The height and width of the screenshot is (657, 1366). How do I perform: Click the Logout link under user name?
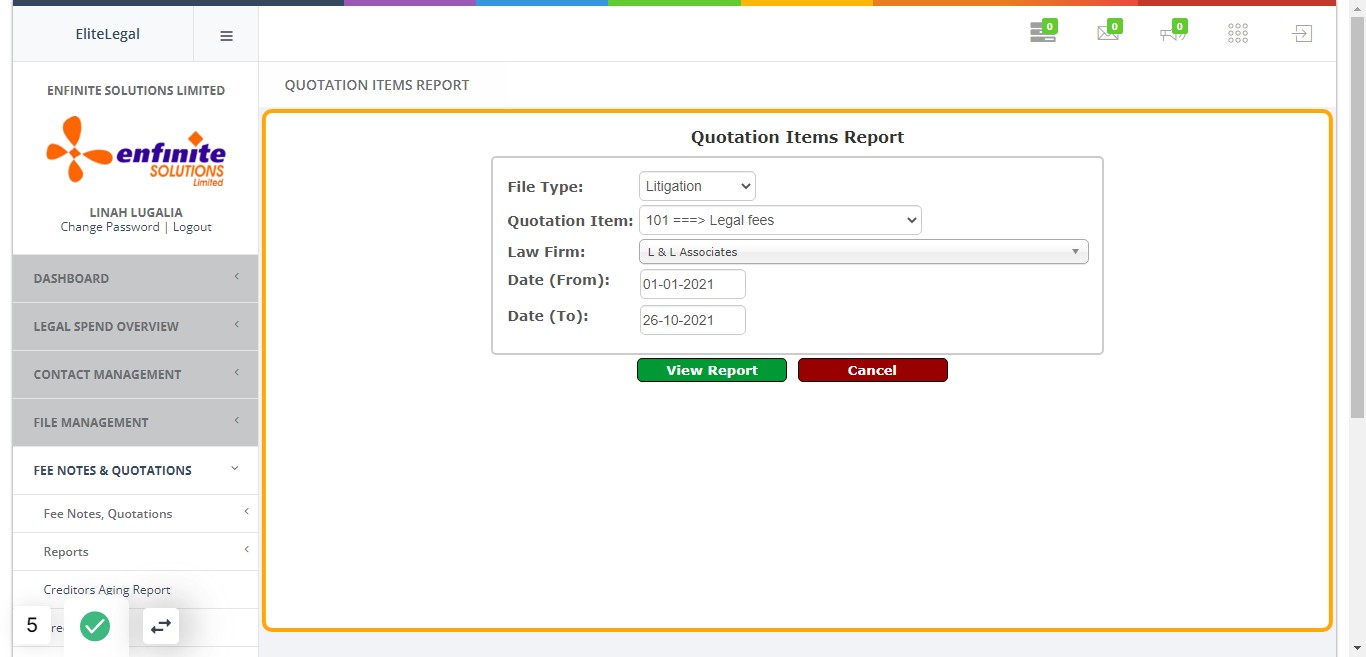click(192, 227)
